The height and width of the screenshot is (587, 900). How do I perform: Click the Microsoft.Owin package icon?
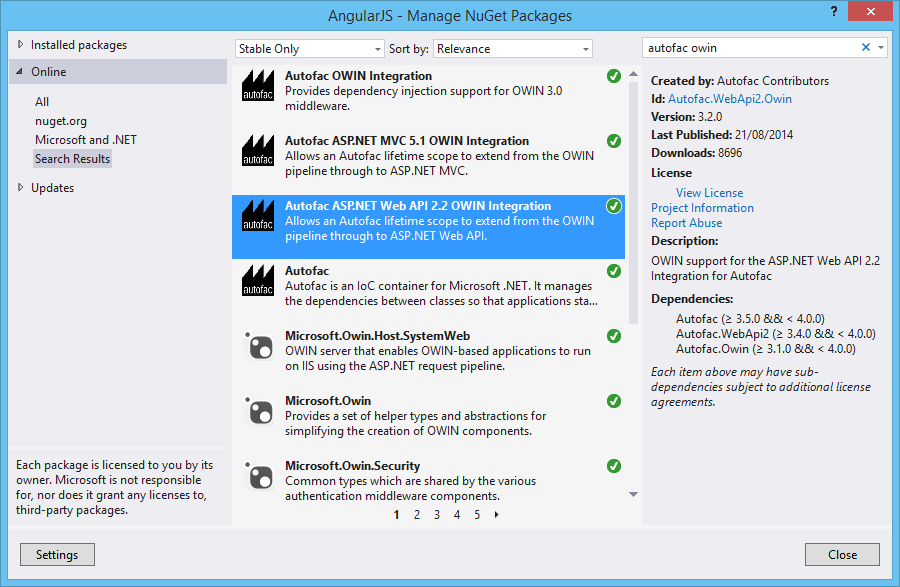(x=258, y=411)
